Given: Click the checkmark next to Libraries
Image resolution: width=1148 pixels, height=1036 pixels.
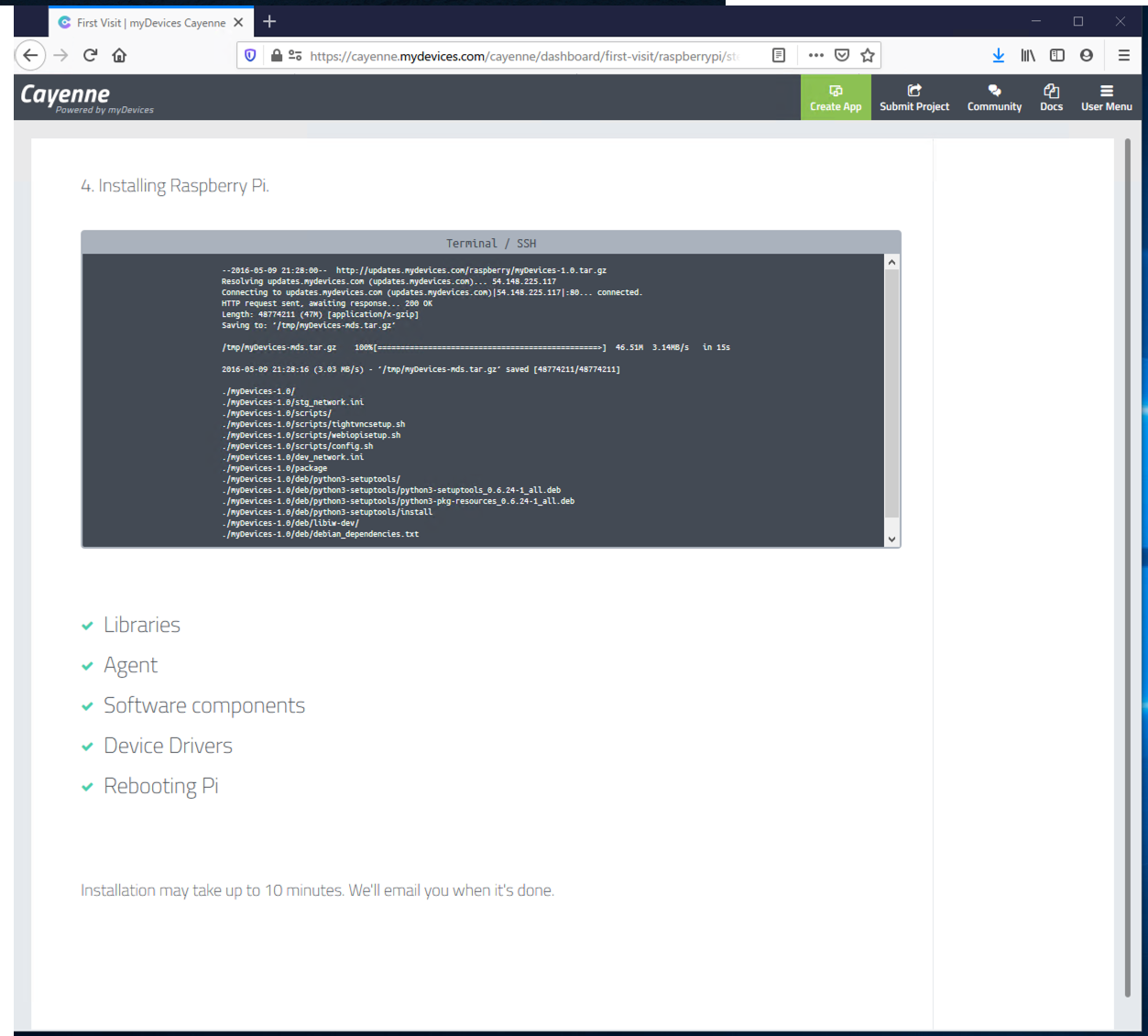Looking at the screenshot, I should (87, 626).
